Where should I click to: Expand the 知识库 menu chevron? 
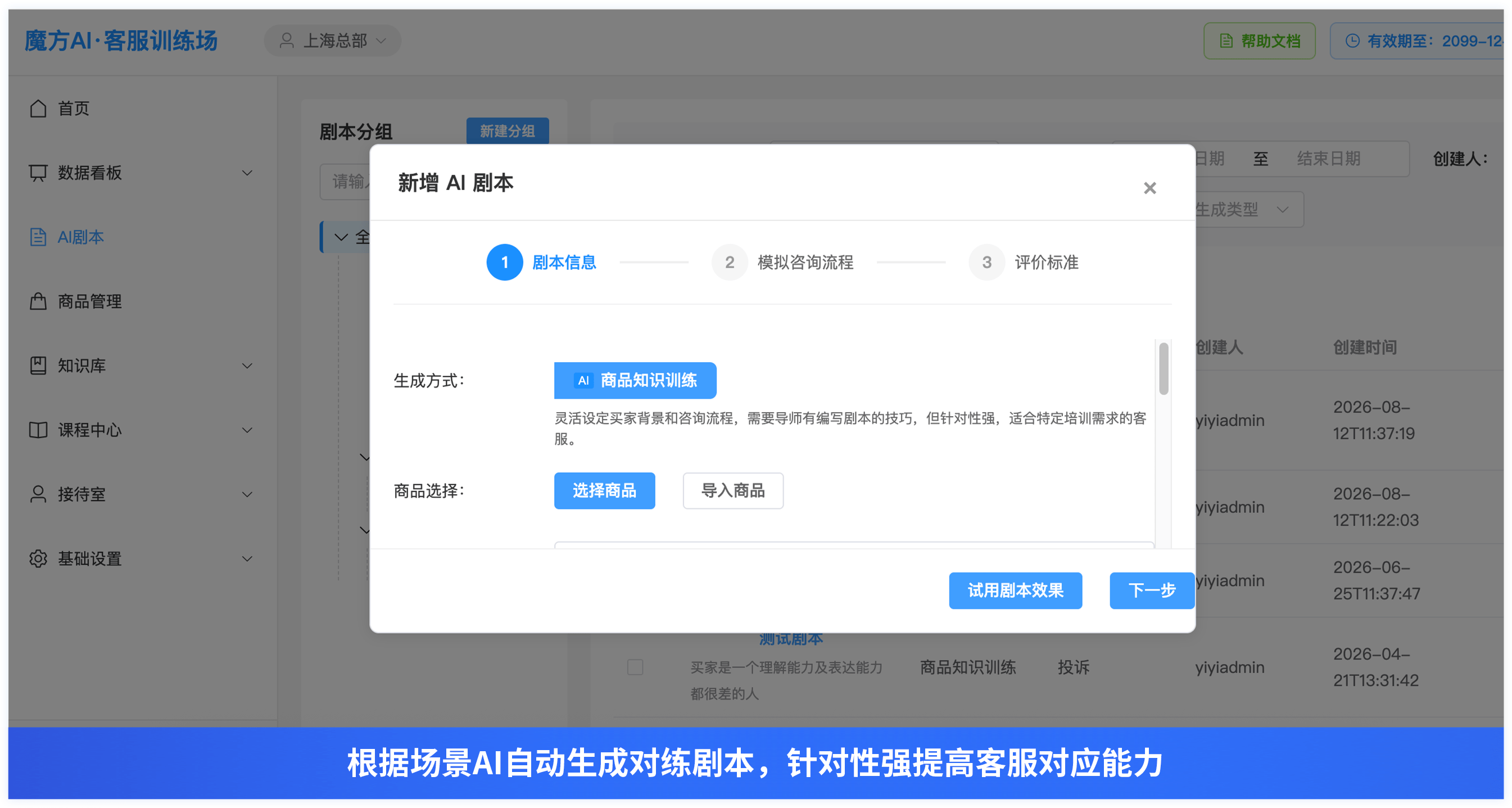click(x=247, y=366)
